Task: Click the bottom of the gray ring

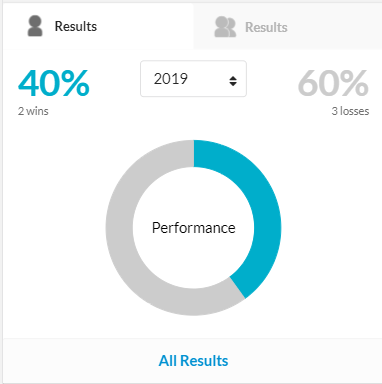Action: click(x=193, y=302)
